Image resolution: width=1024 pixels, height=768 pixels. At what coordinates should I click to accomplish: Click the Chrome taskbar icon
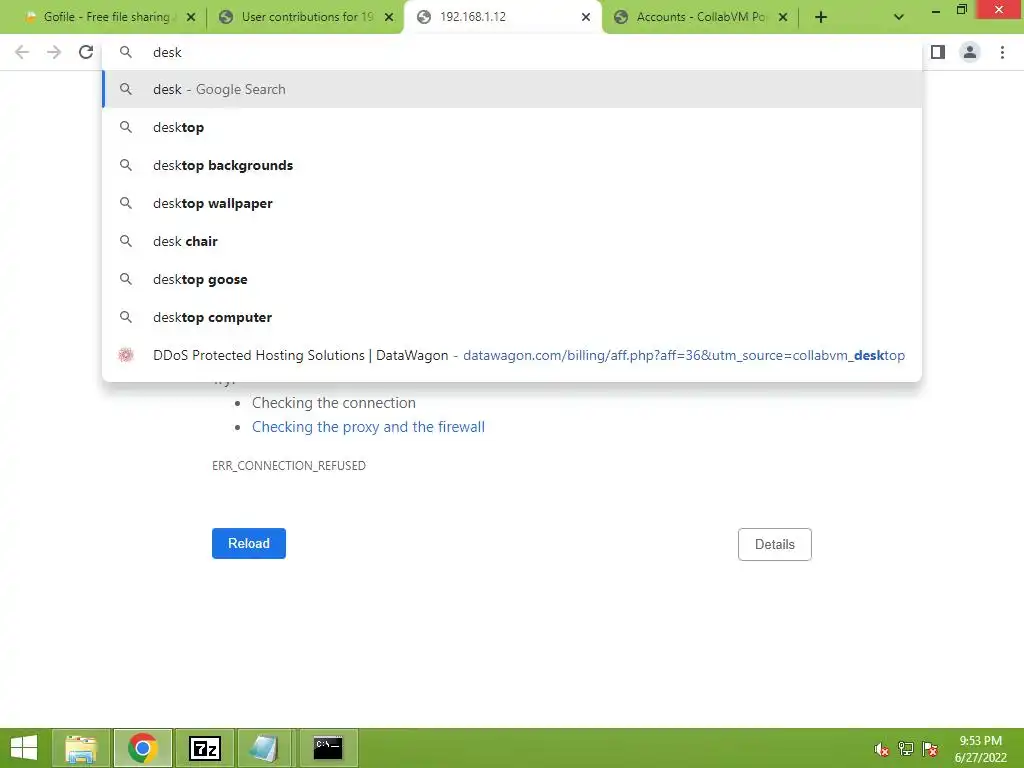click(x=143, y=748)
